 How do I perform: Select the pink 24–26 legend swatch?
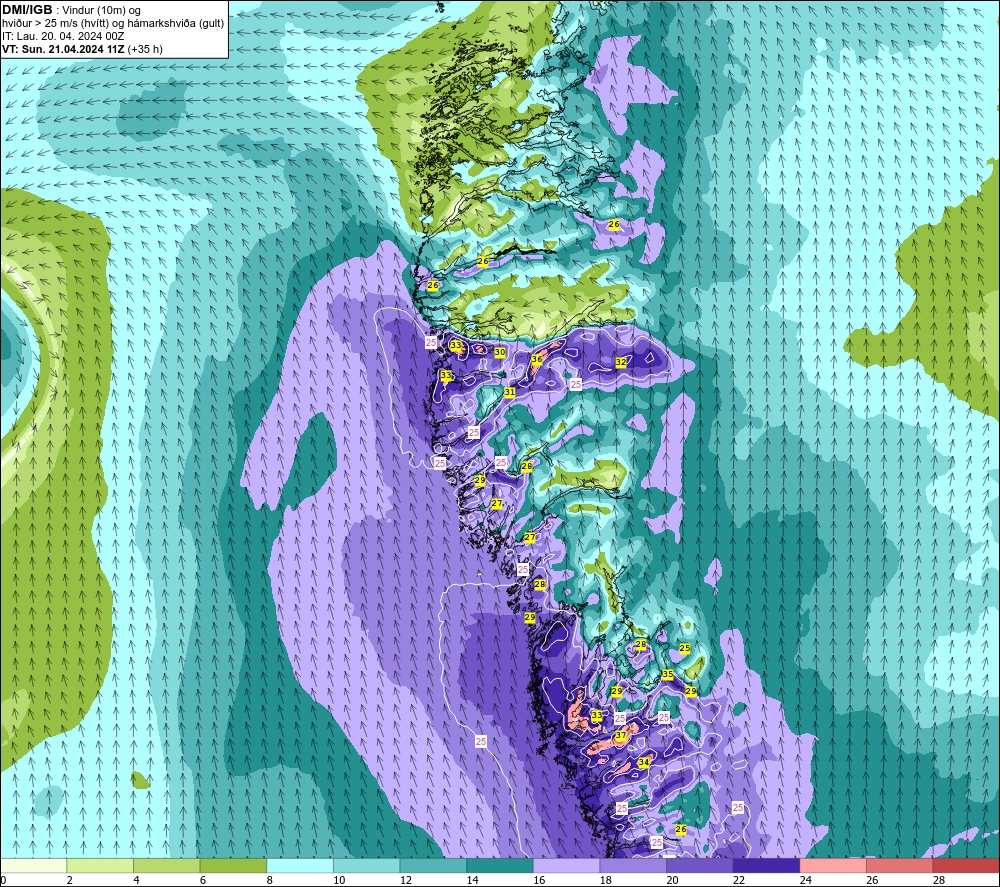(x=833, y=865)
